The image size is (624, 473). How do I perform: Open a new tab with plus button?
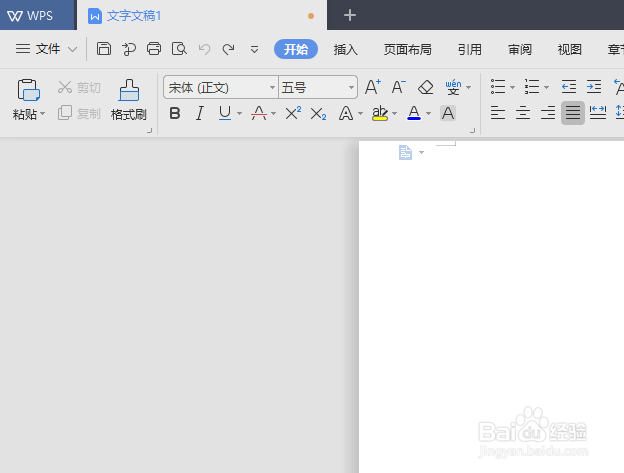(349, 16)
